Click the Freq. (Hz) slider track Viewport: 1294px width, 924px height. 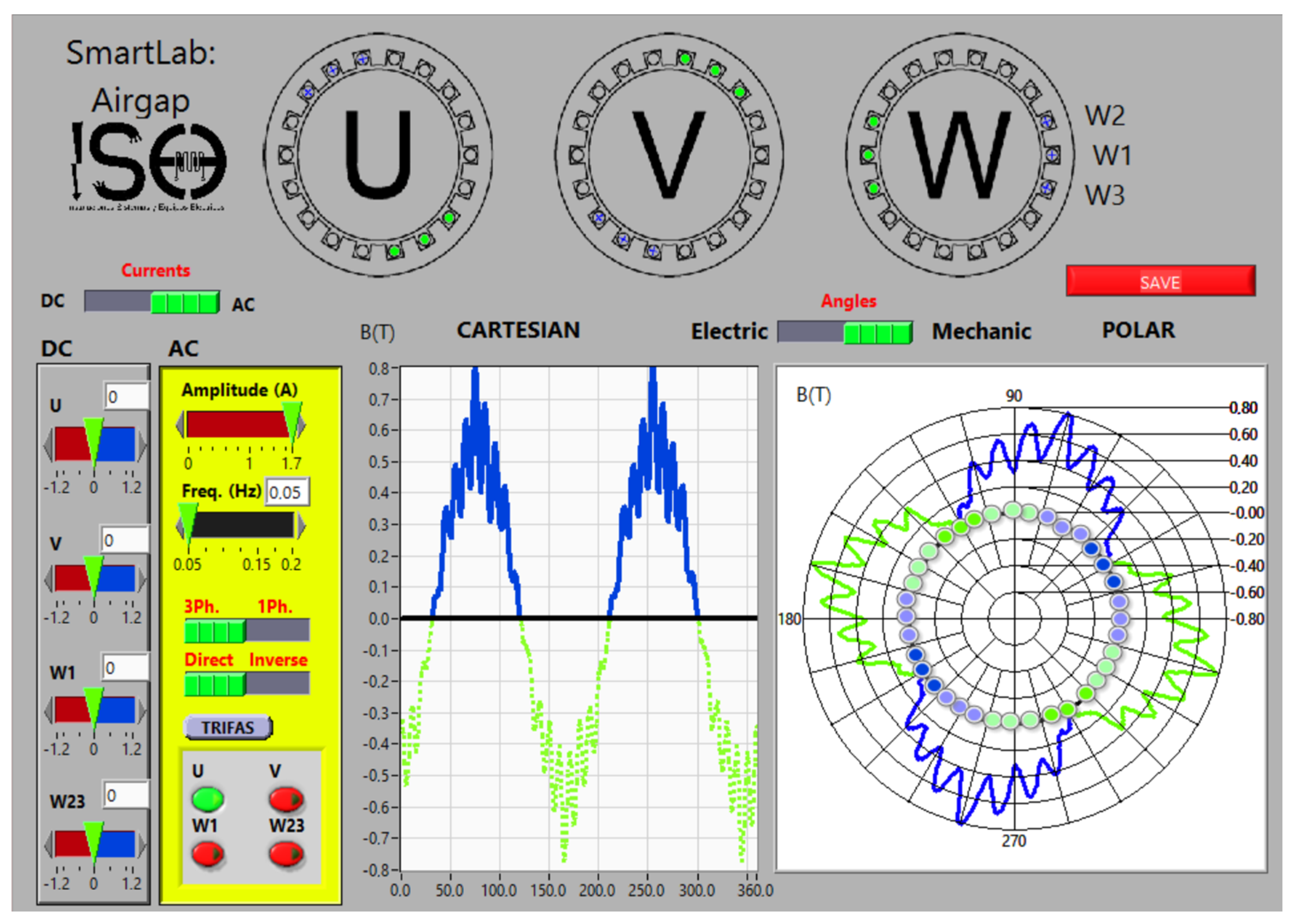tap(242, 525)
